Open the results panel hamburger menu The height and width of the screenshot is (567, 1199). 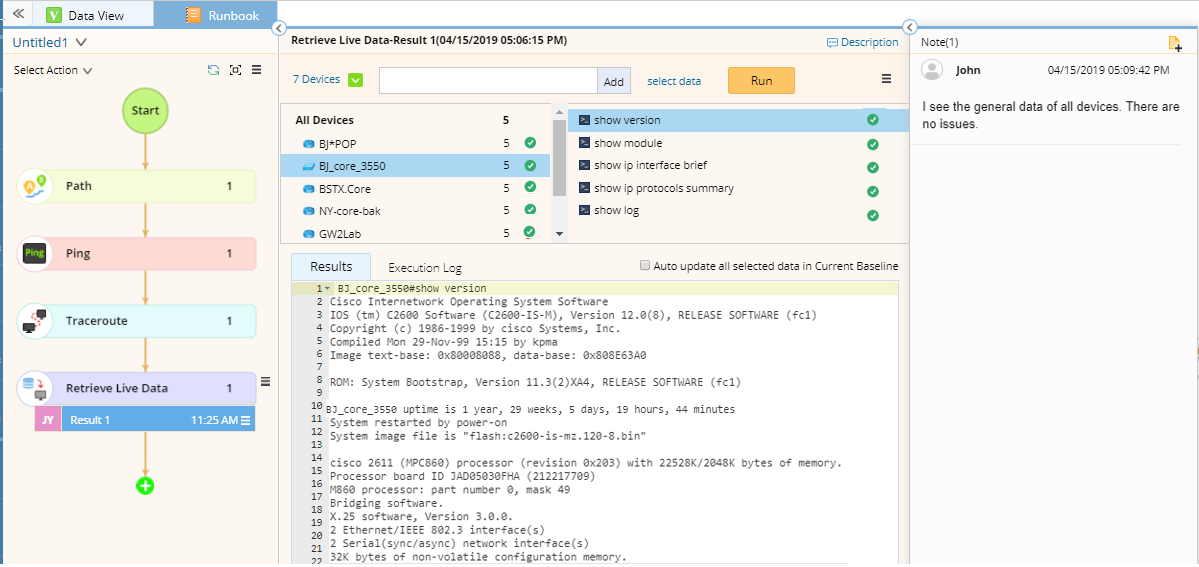pos(886,80)
